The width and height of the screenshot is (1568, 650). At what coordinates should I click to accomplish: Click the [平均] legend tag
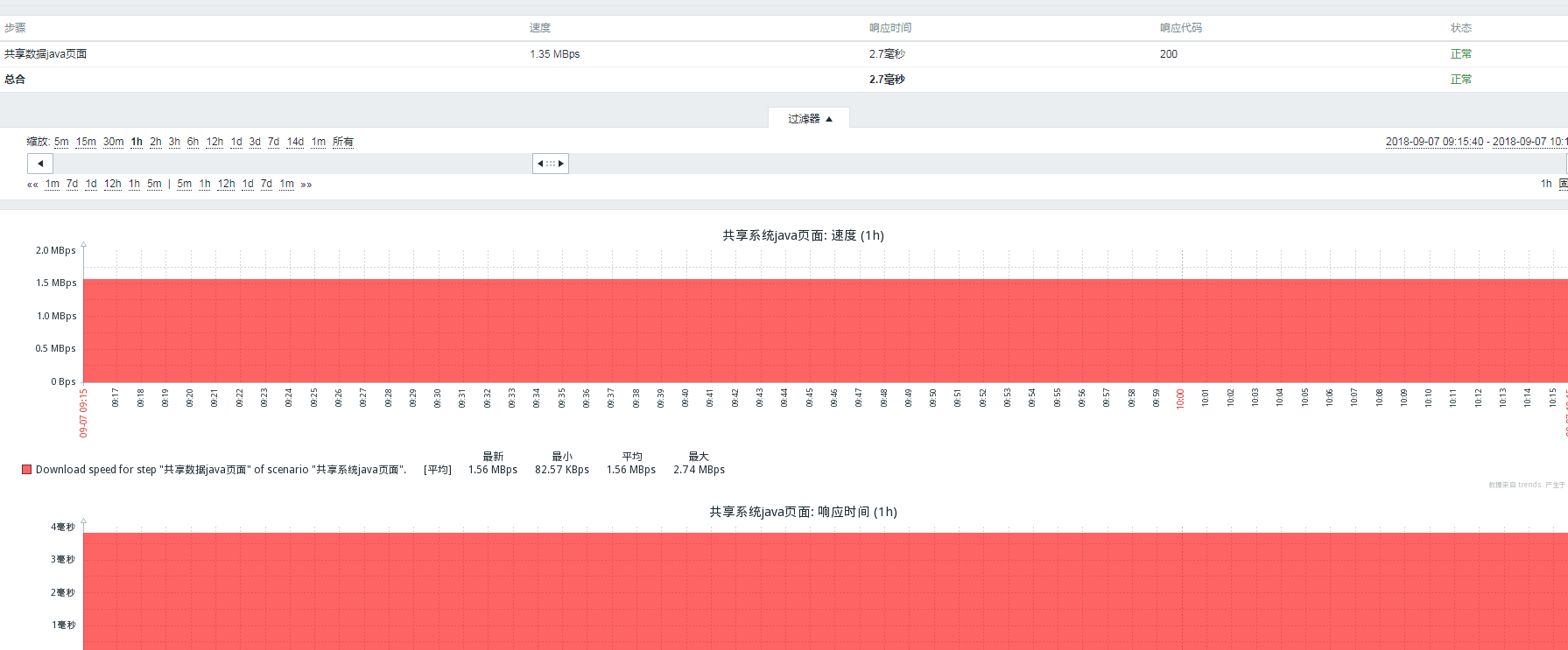click(x=438, y=470)
